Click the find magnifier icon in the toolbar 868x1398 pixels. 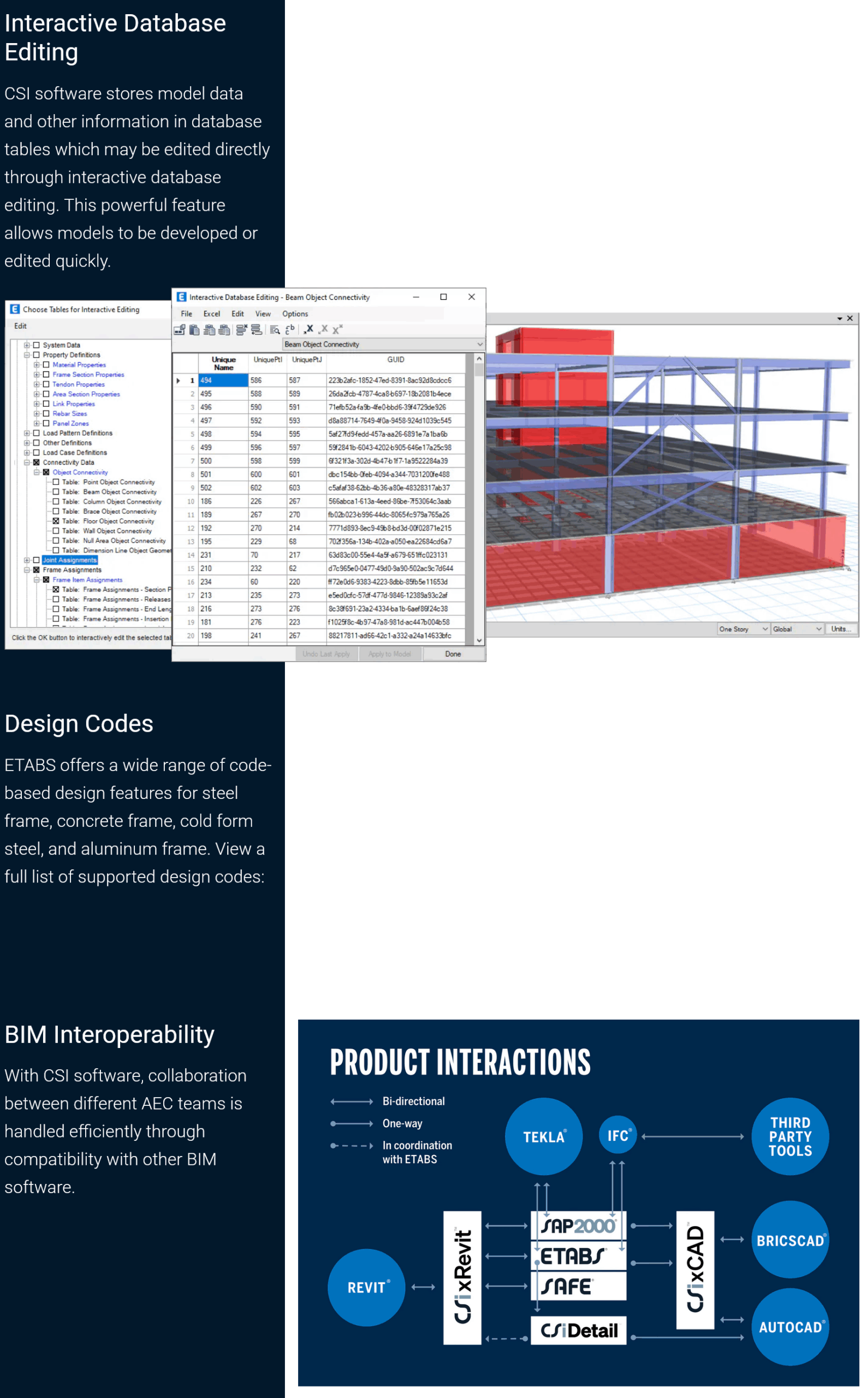click(x=275, y=329)
